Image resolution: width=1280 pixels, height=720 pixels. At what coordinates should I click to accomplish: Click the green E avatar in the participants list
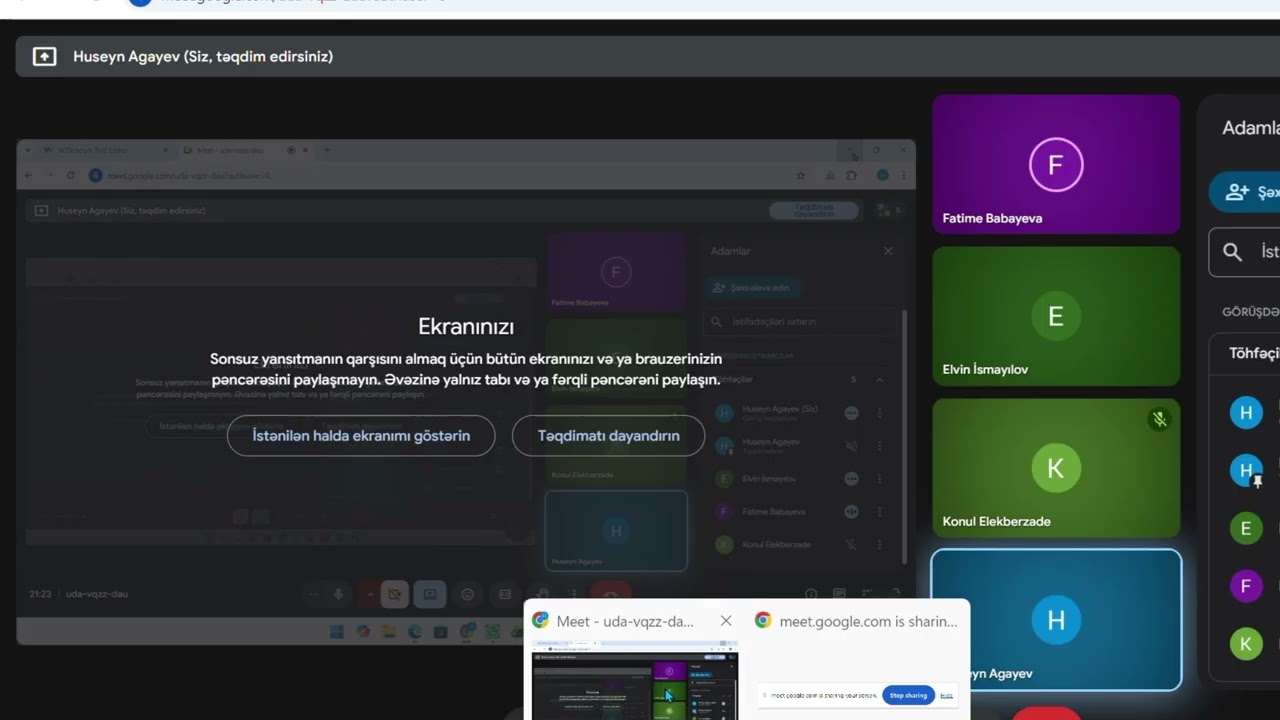(x=1246, y=528)
